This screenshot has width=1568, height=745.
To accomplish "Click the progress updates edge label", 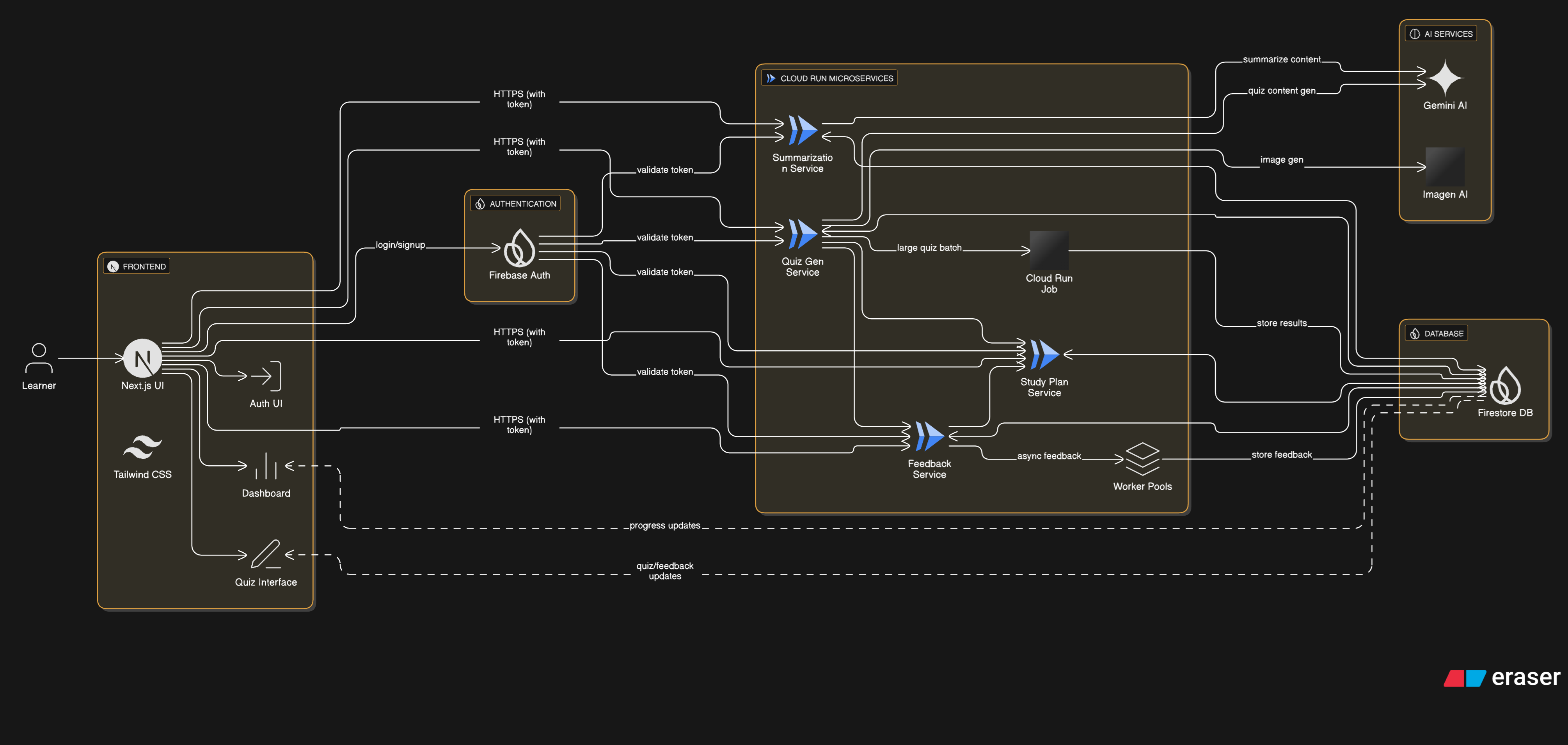I will (x=665, y=525).
